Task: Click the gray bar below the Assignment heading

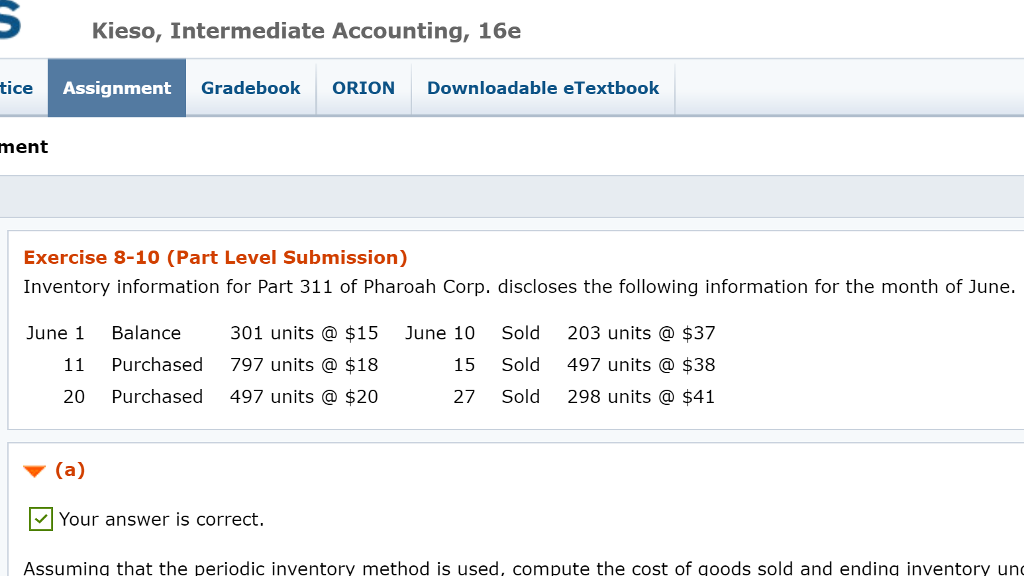Action: [512, 193]
